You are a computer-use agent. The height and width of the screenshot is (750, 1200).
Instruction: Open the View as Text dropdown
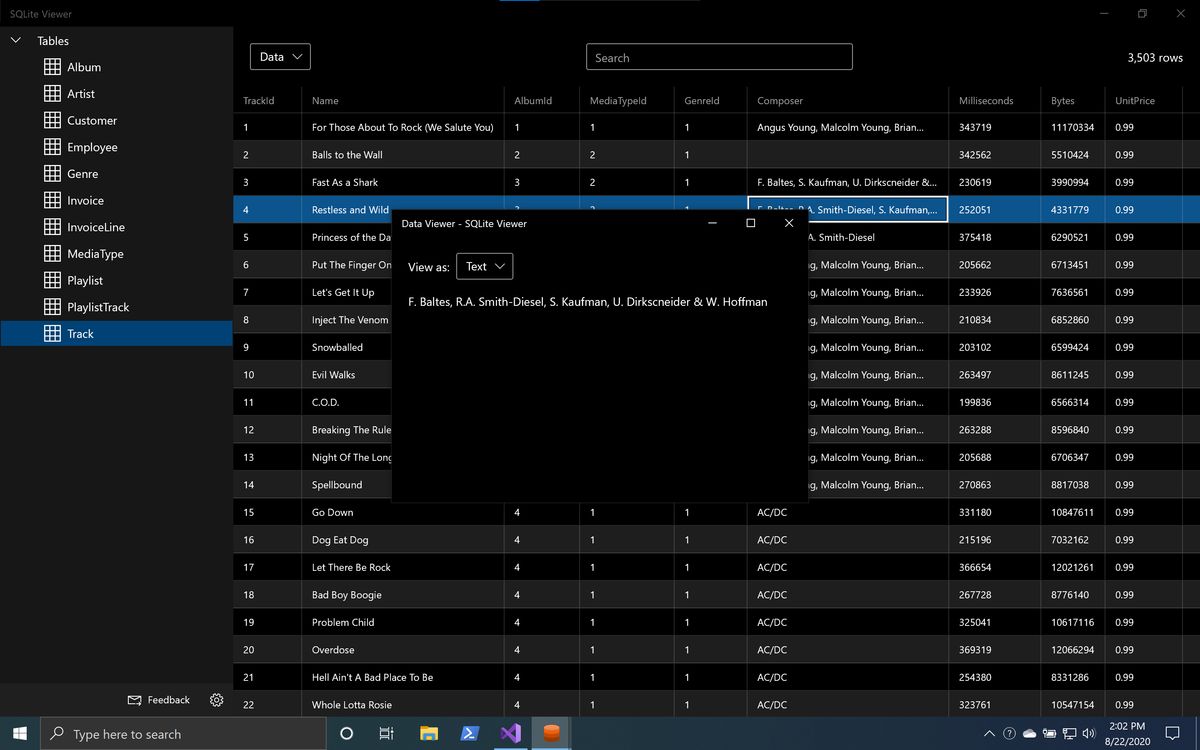(x=484, y=266)
